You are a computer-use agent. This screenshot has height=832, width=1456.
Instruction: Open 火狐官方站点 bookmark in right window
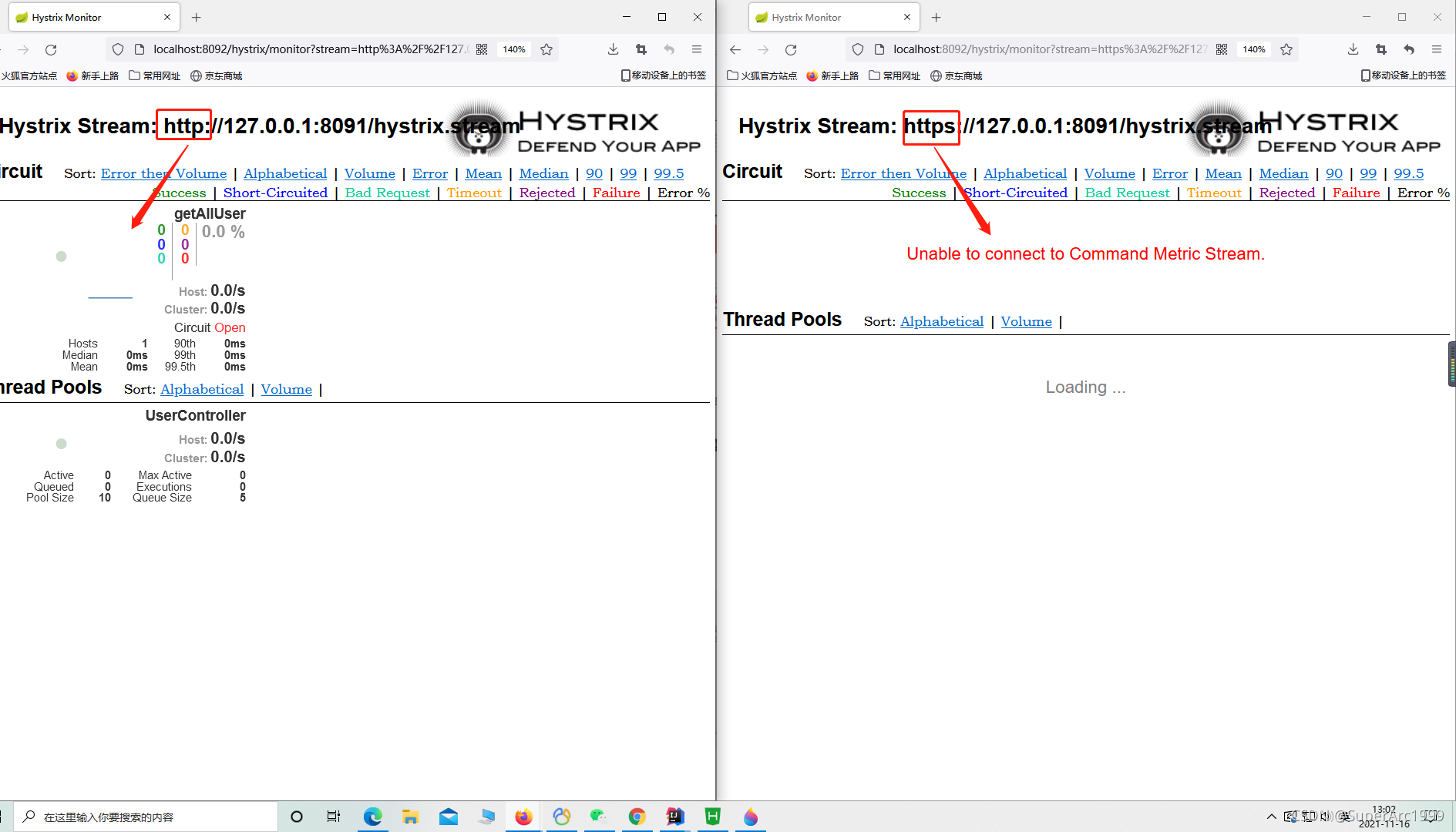tap(762, 75)
